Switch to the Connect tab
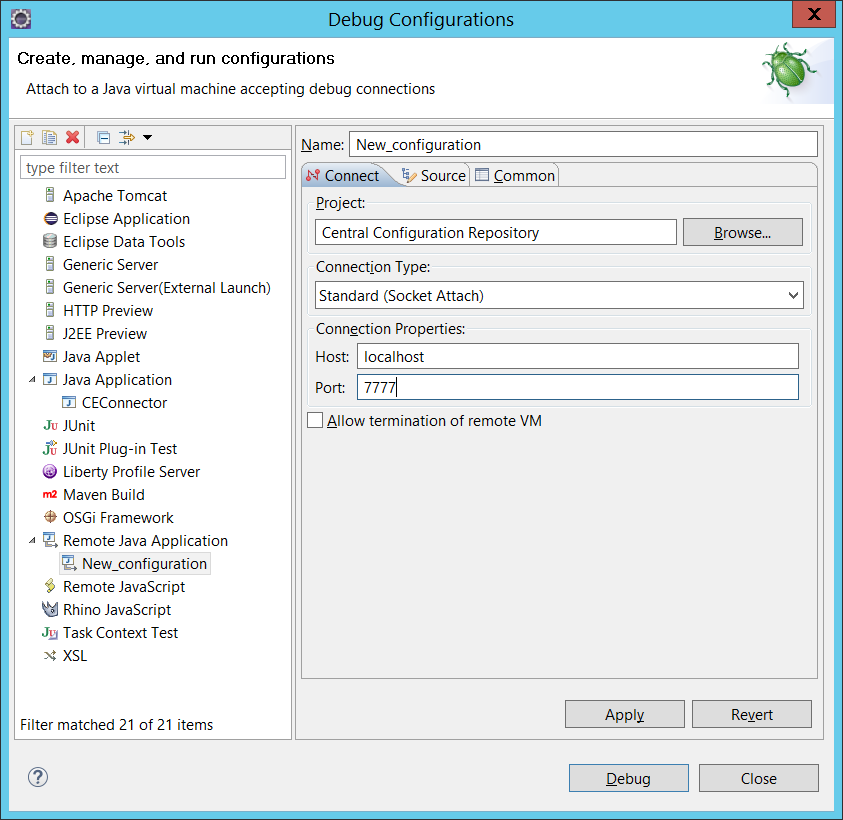This screenshot has height=820, width=843. [342, 175]
